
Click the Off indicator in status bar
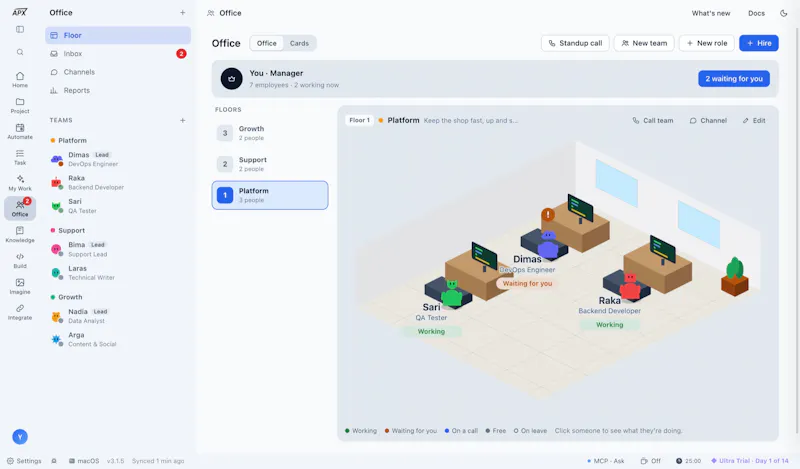651,461
